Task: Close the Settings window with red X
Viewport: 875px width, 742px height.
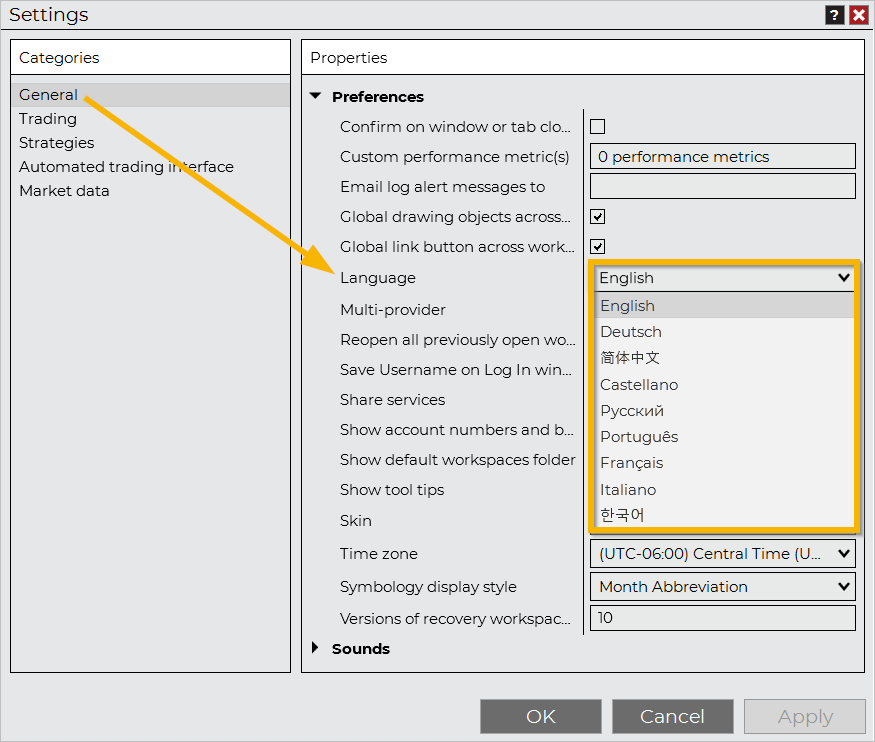Action: [859, 15]
